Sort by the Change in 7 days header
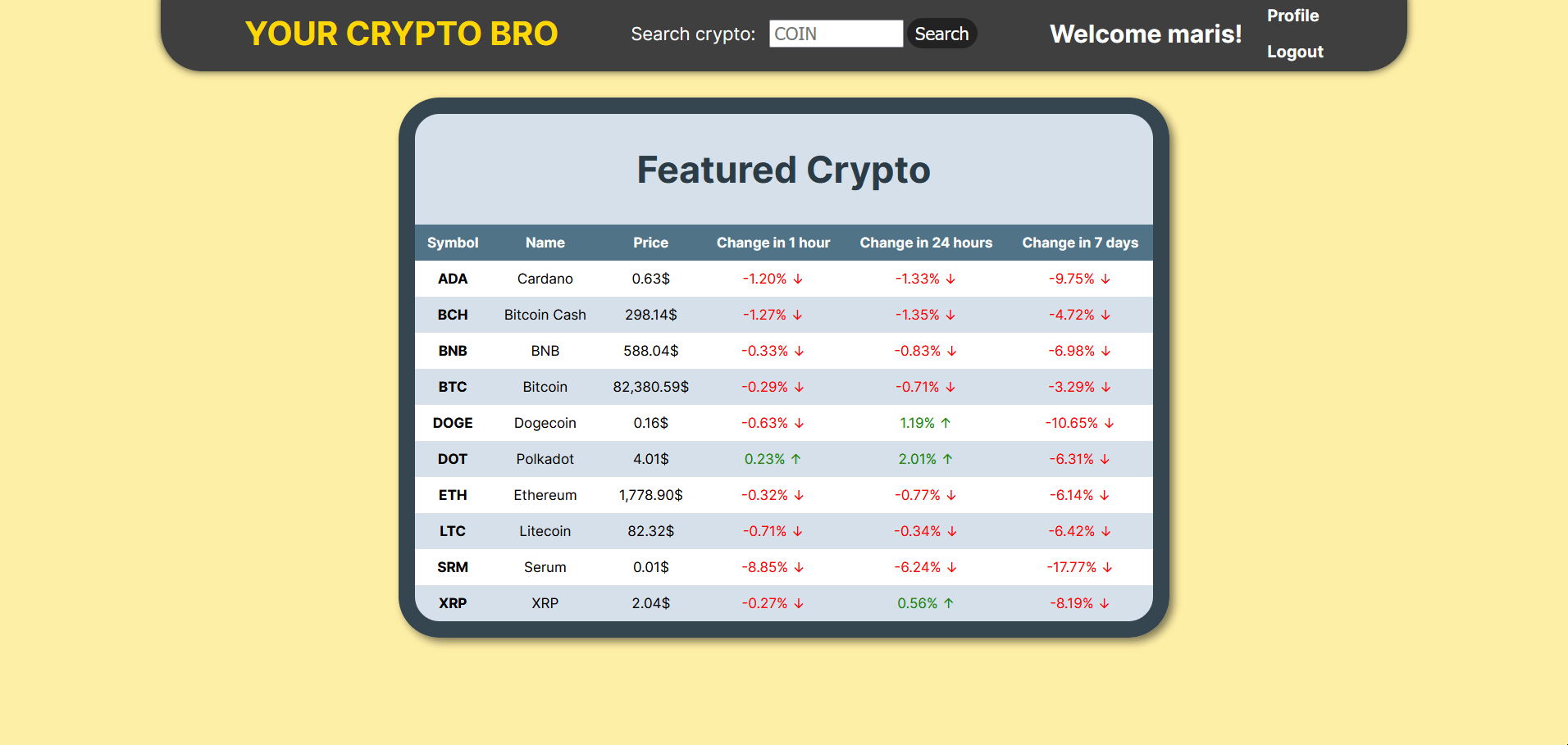1568x745 pixels. click(1079, 243)
